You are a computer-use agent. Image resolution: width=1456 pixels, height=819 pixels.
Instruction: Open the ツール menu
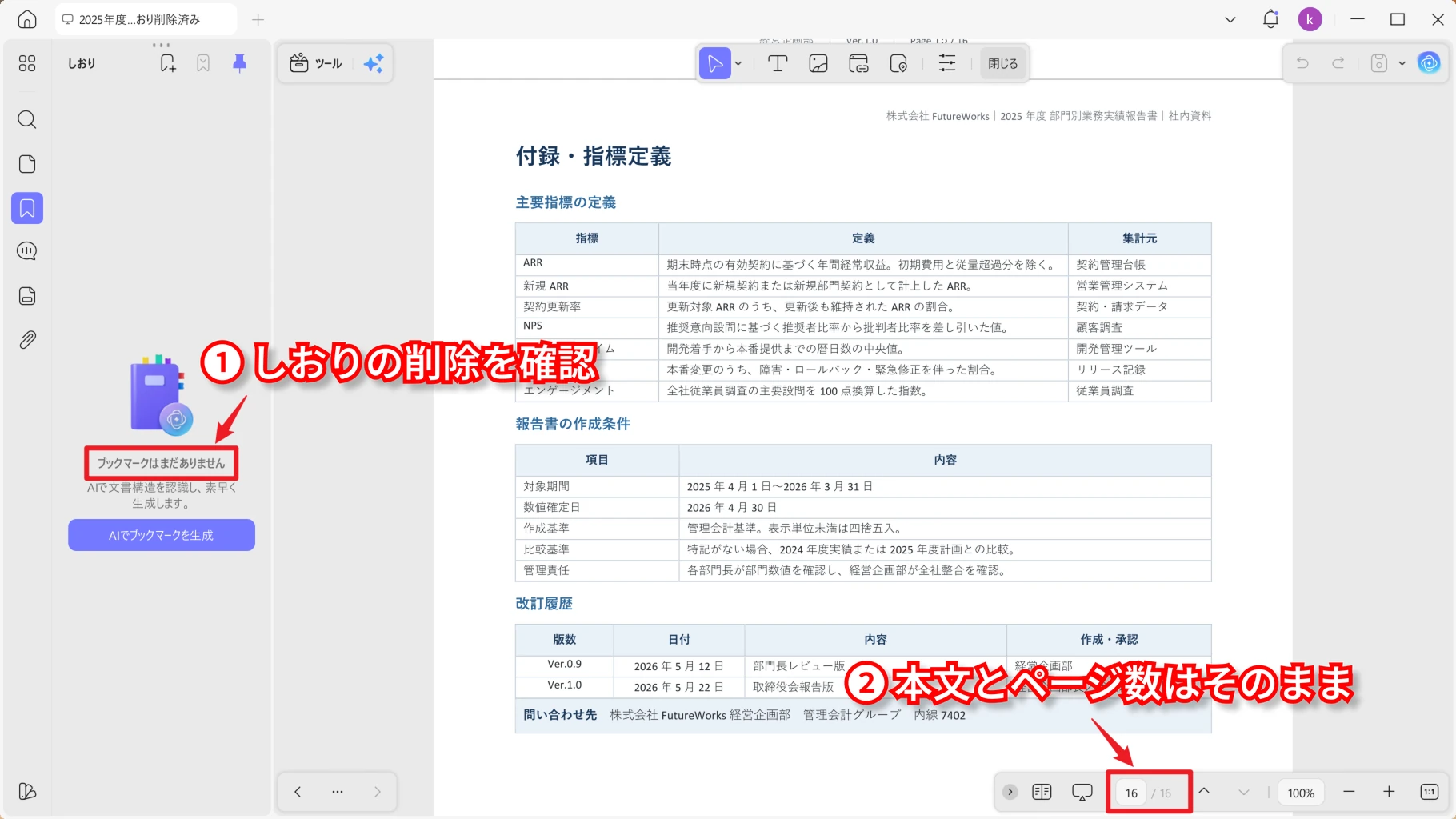click(316, 63)
